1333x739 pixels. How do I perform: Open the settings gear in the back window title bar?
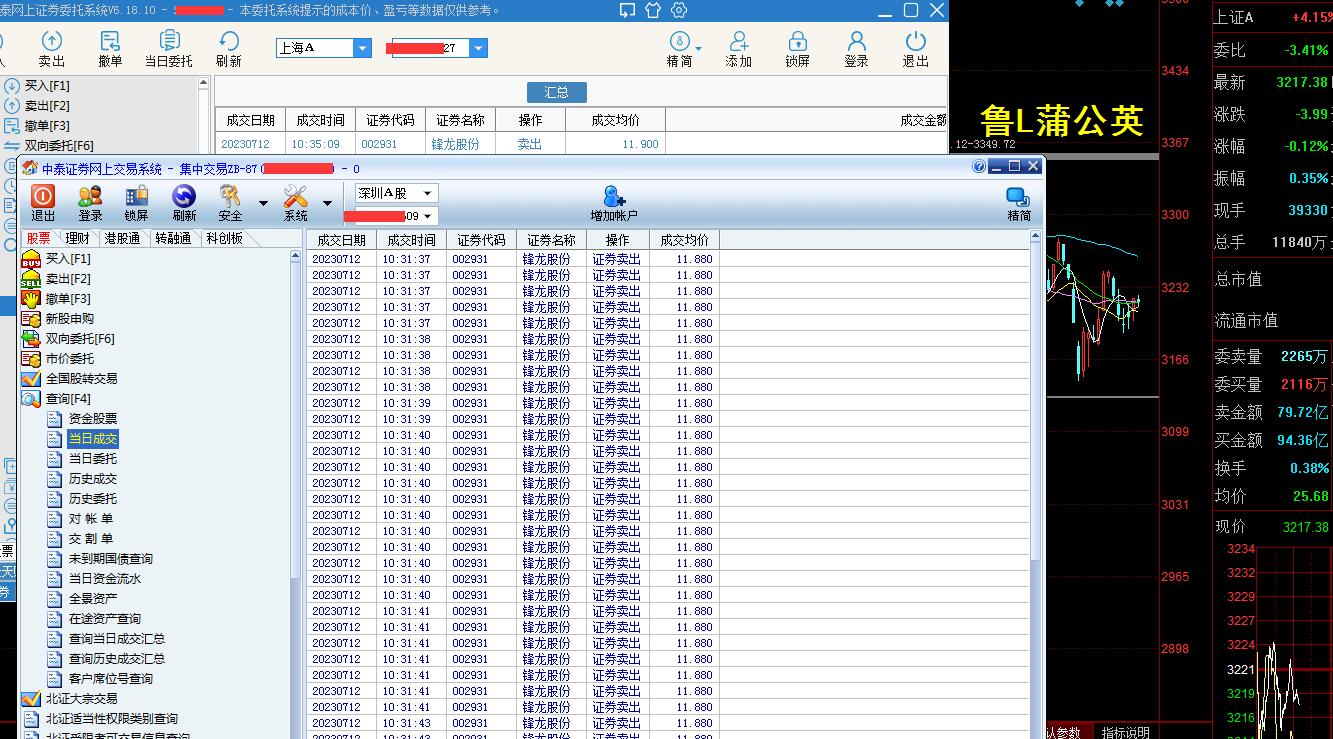tap(679, 10)
